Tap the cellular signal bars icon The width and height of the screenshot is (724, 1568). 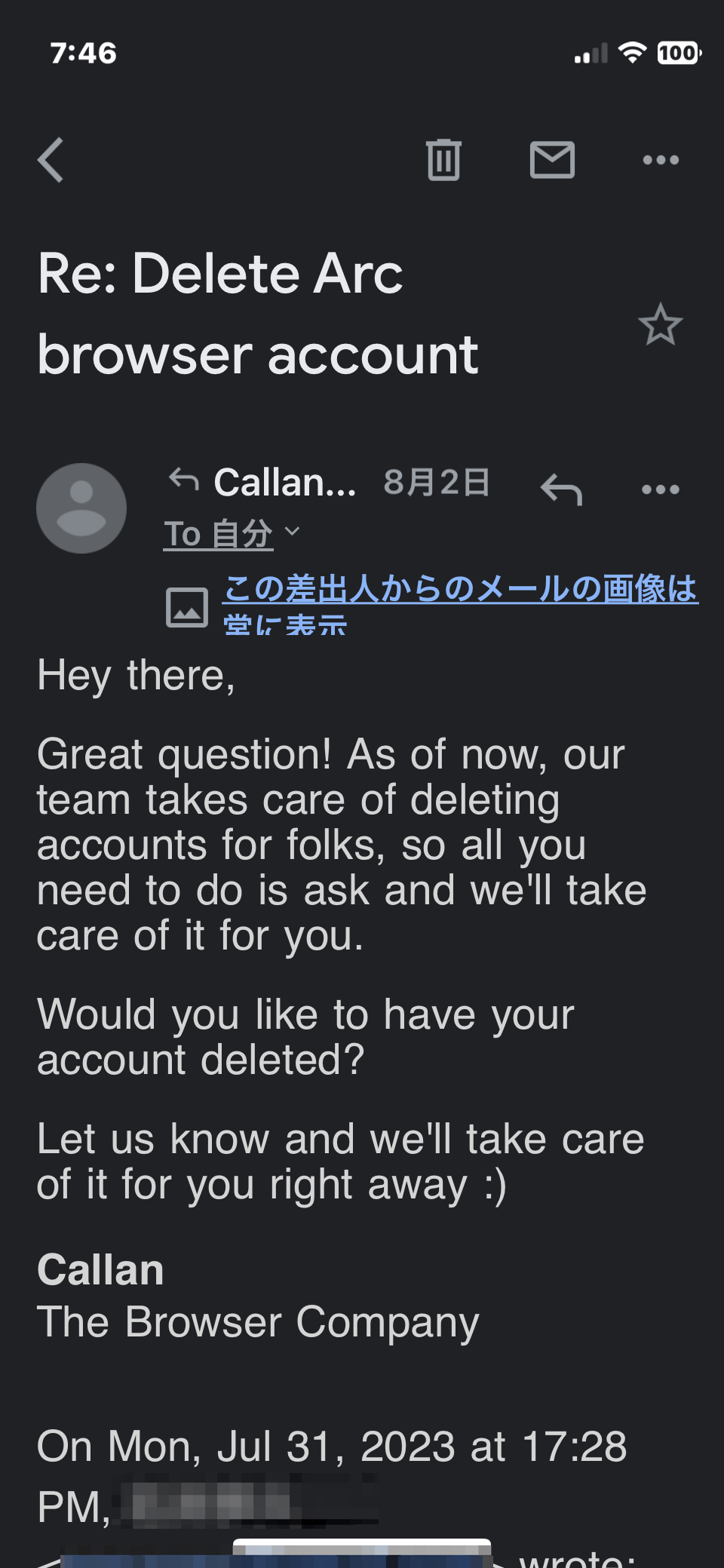591,54
